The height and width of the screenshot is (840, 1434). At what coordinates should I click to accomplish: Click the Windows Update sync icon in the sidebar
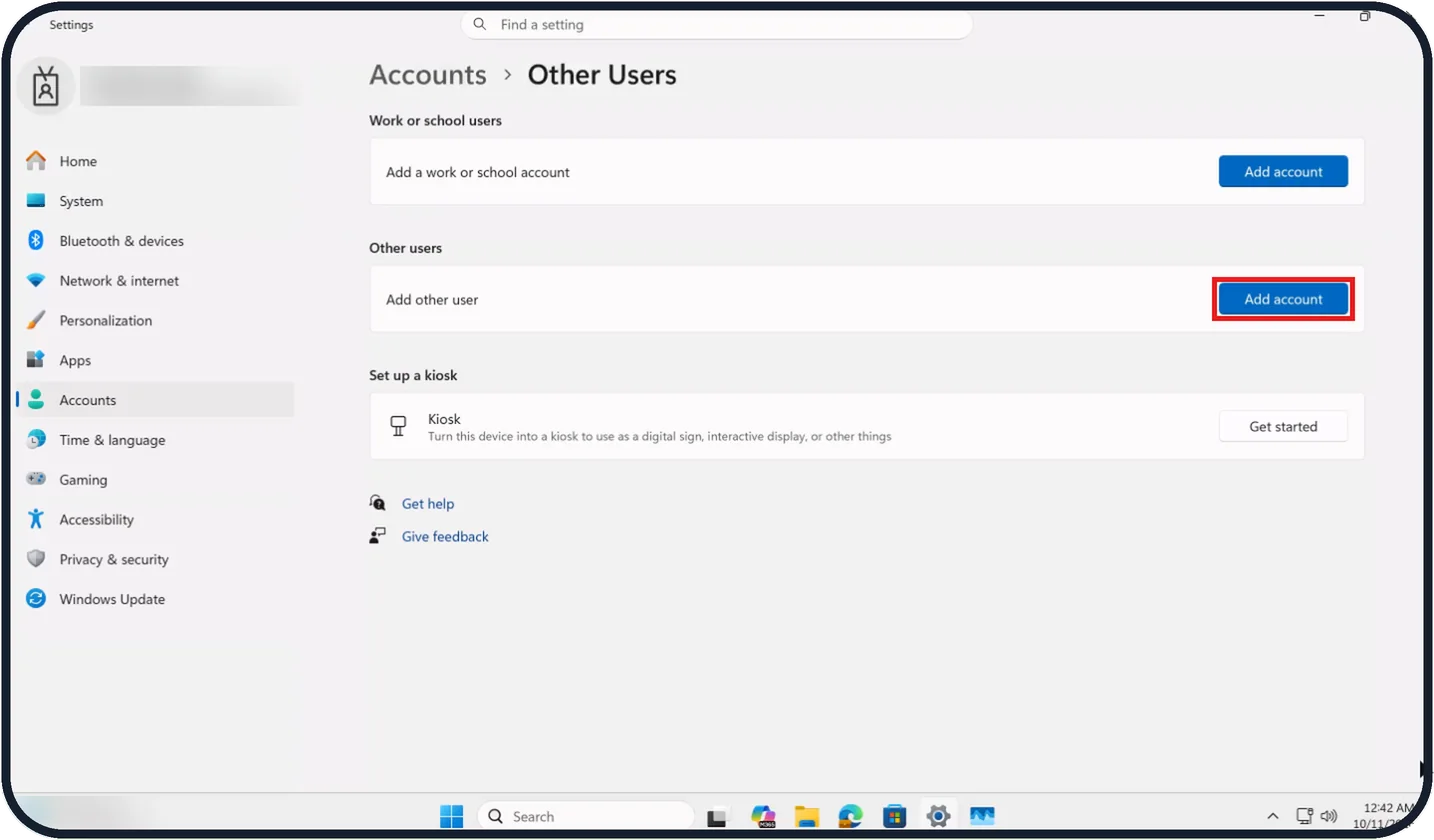click(36, 599)
